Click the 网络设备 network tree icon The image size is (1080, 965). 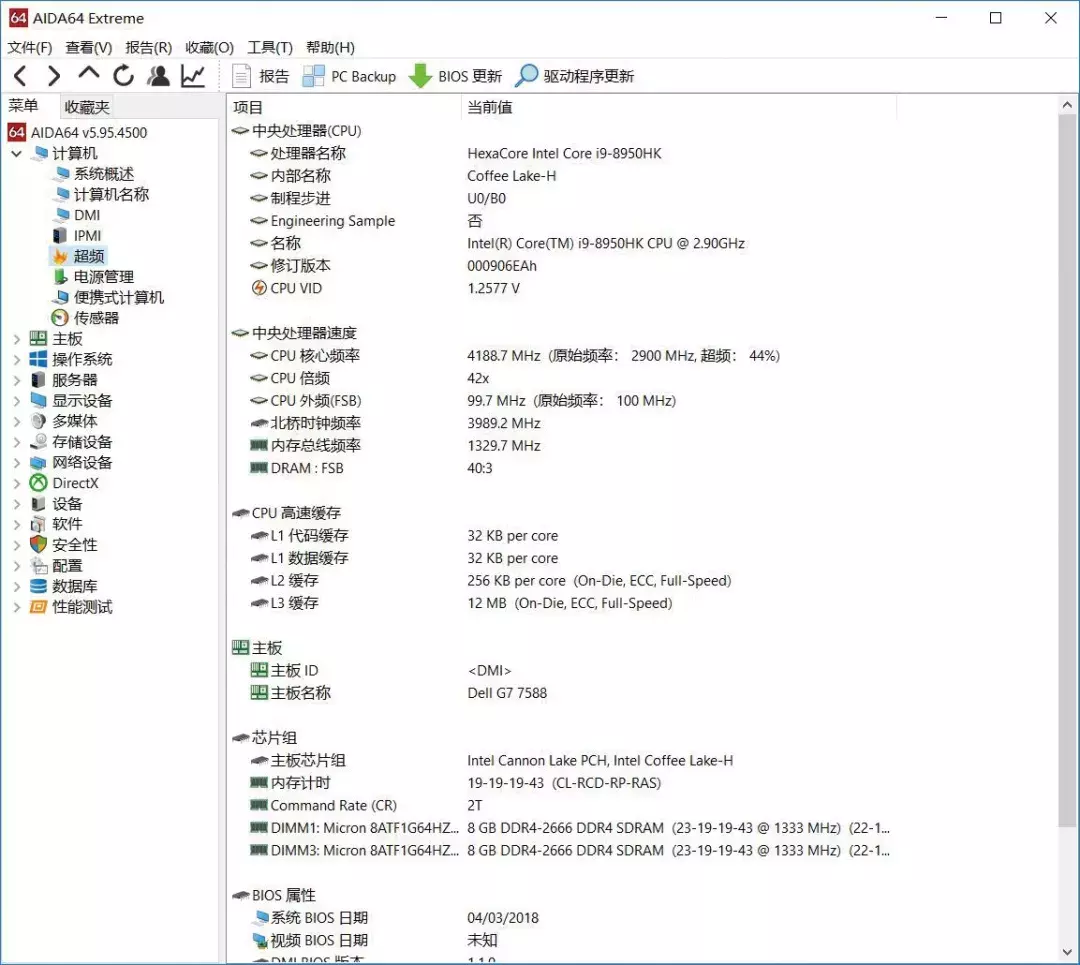tap(39, 463)
